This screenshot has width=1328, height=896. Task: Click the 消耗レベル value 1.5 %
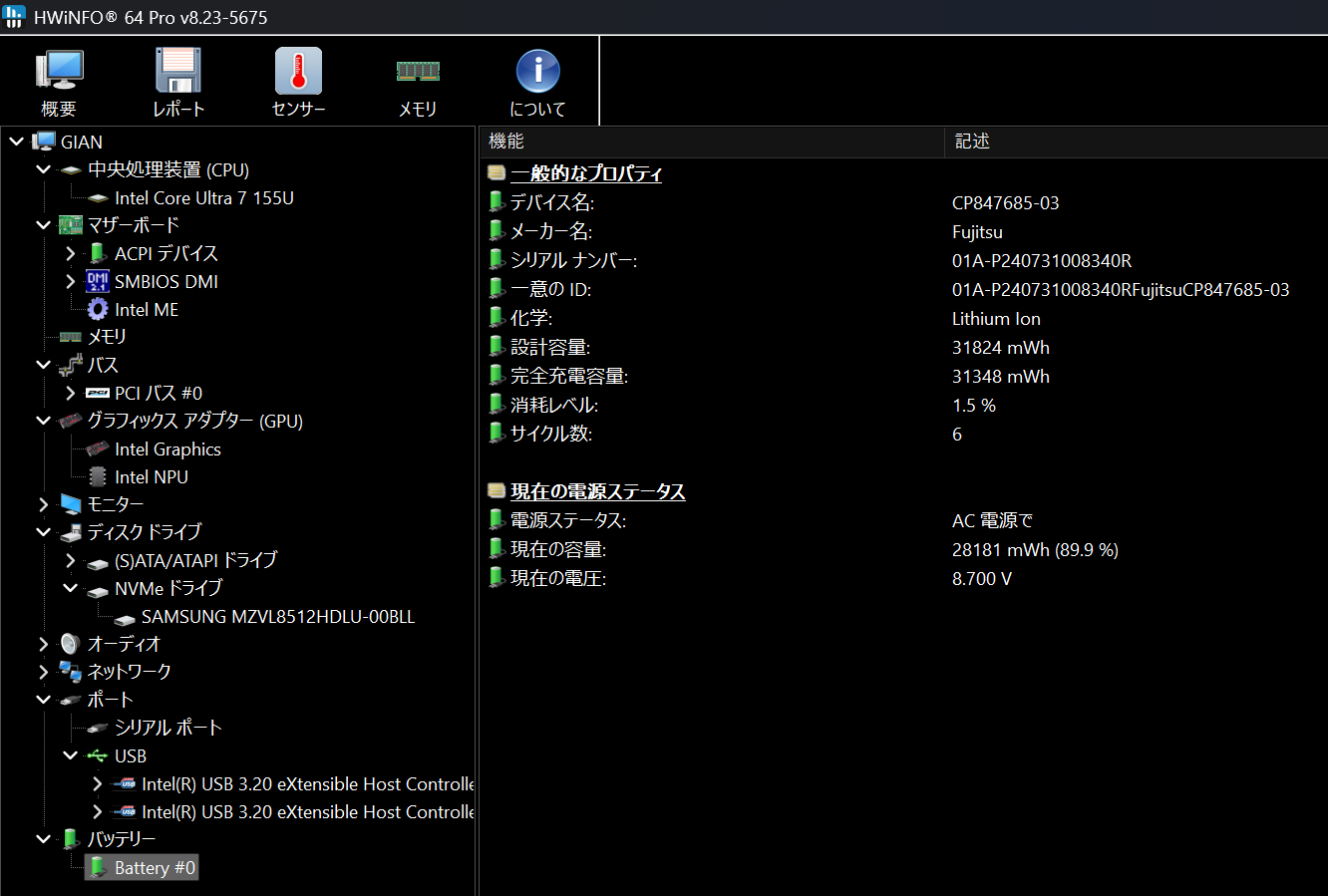pos(974,405)
